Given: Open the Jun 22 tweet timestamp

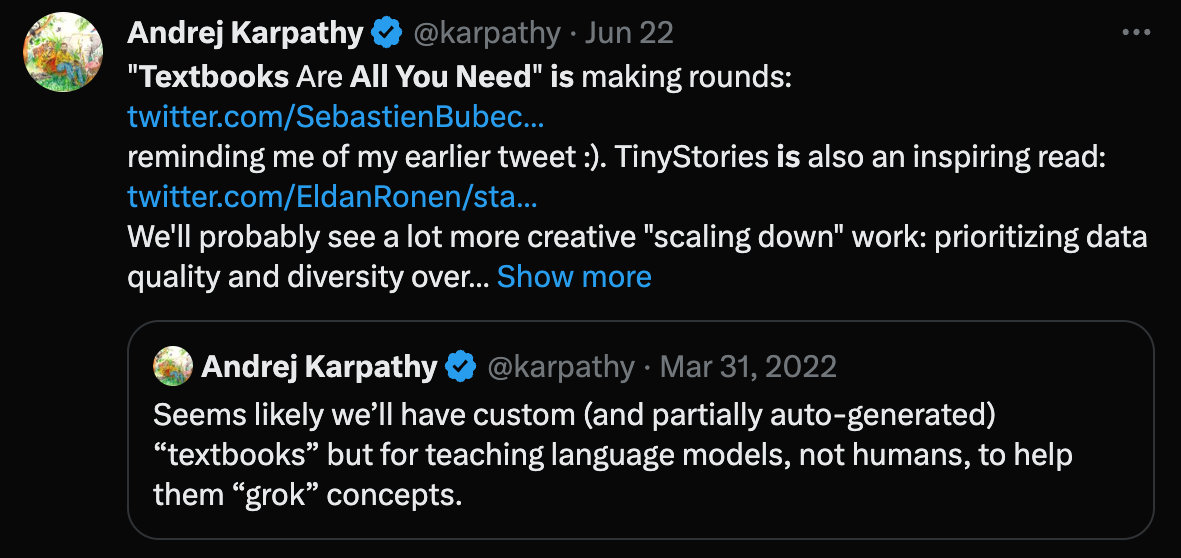Looking at the screenshot, I should [629, 33].
